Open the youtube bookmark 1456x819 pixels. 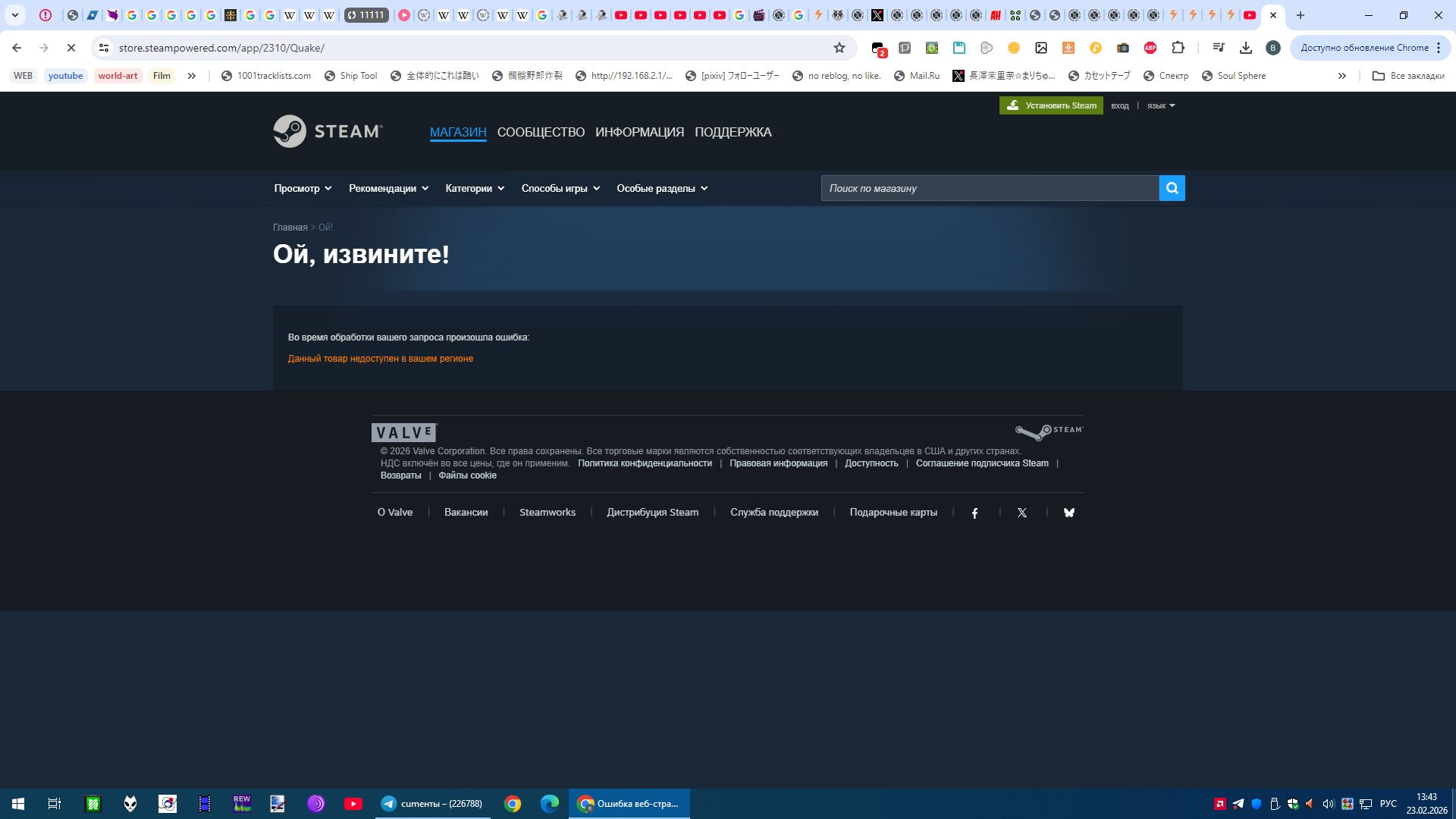[x=66, y=76]
